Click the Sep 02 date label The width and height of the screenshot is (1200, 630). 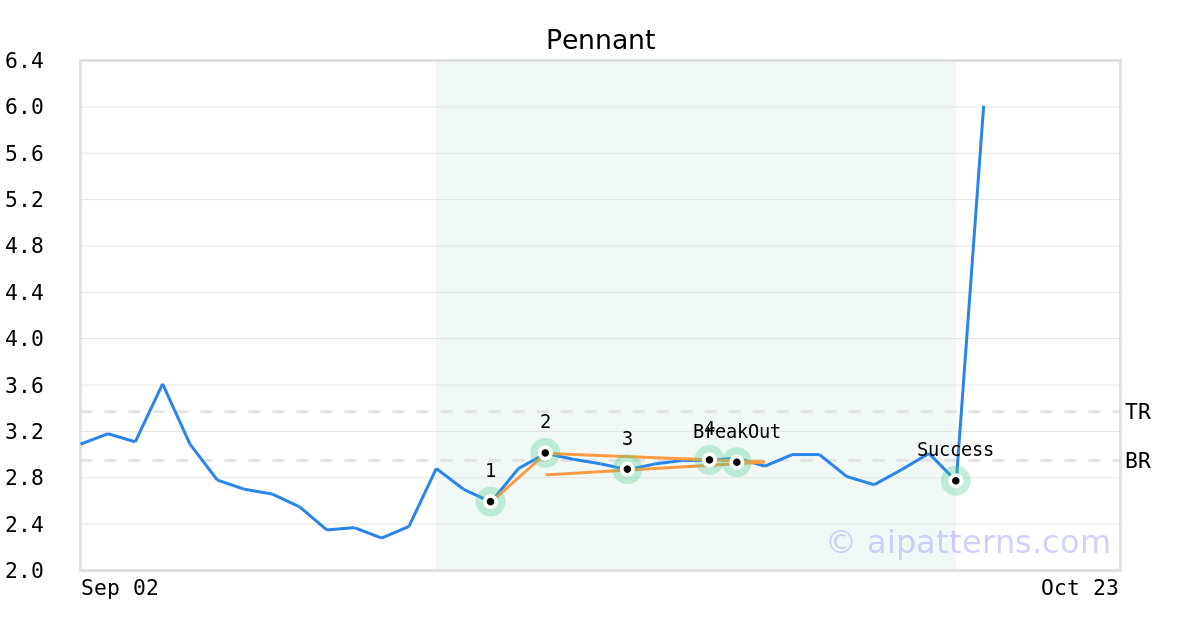pyautogui.click(x=120, y=588)
